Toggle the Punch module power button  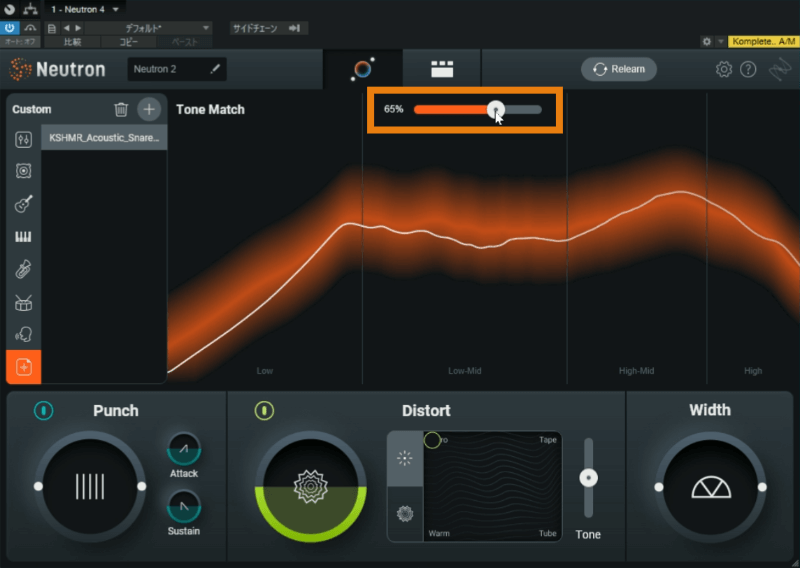[x=43, y=410]
